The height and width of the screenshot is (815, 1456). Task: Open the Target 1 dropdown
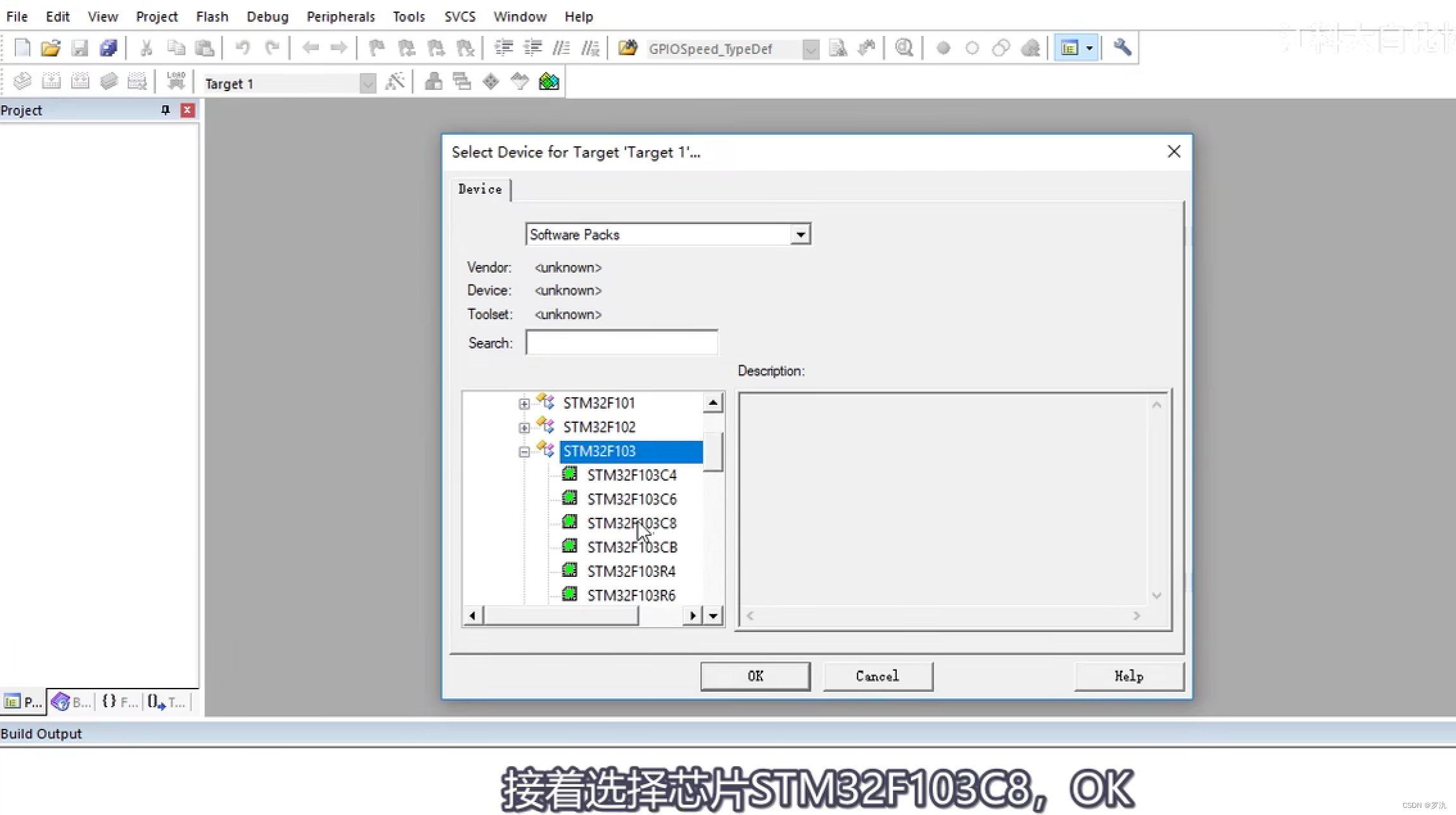pos(367,83)
